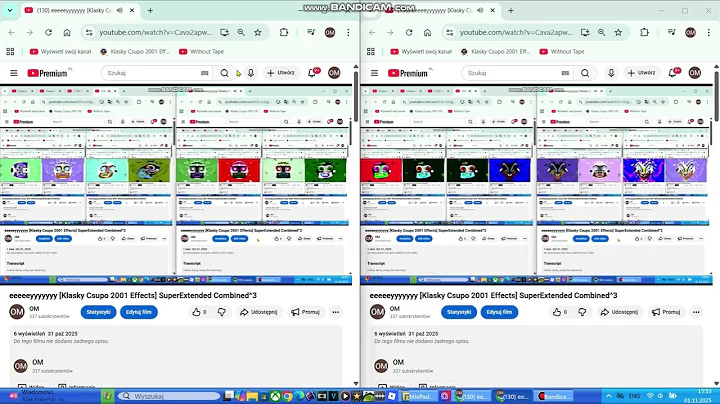Image resolution: width=720 pixels, height=404 pixels.
Task: Click Utwórz create button in left window
Action: click(281, 73)
